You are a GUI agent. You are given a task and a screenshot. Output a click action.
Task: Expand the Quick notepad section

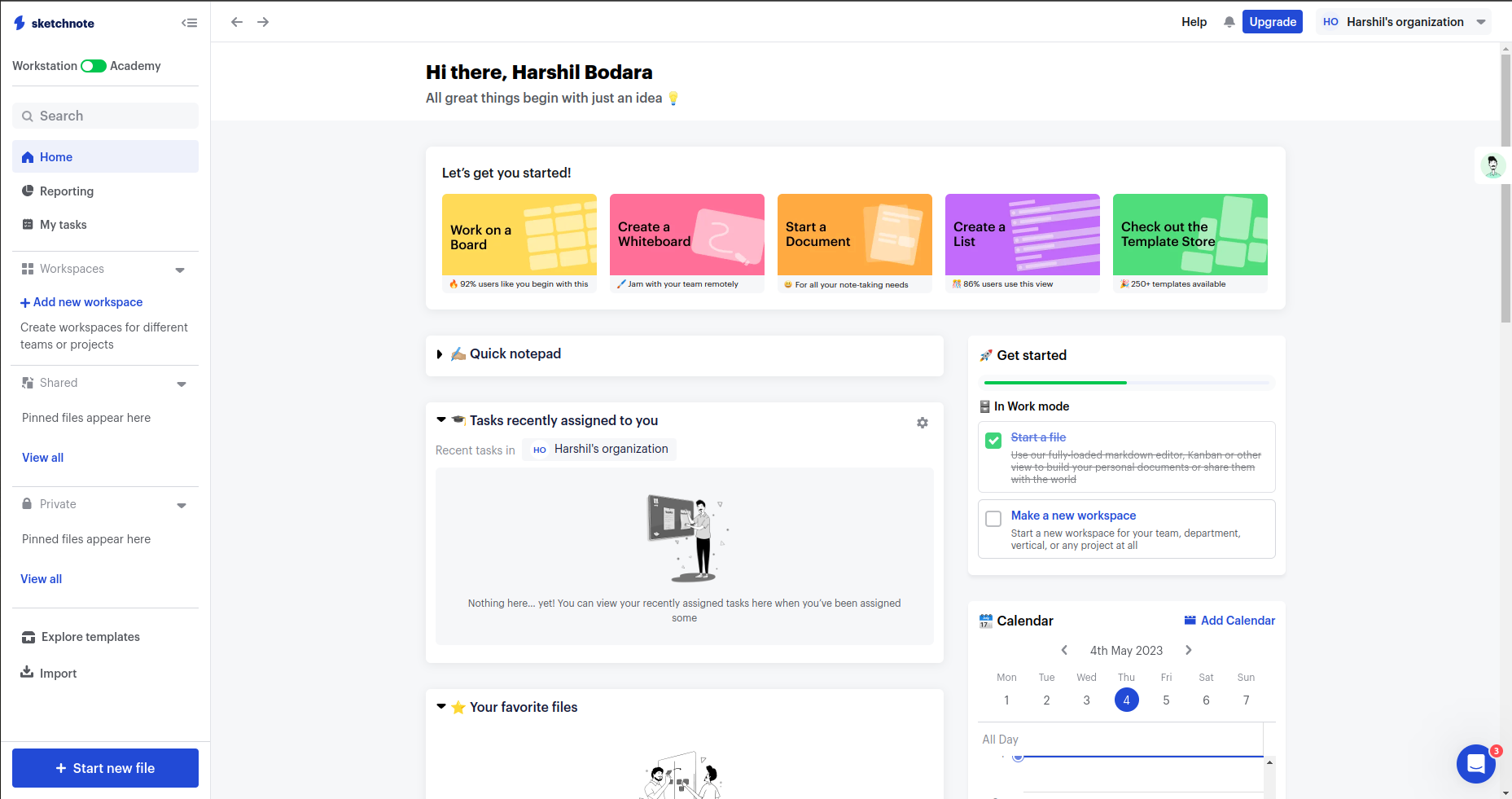[440, 354]
